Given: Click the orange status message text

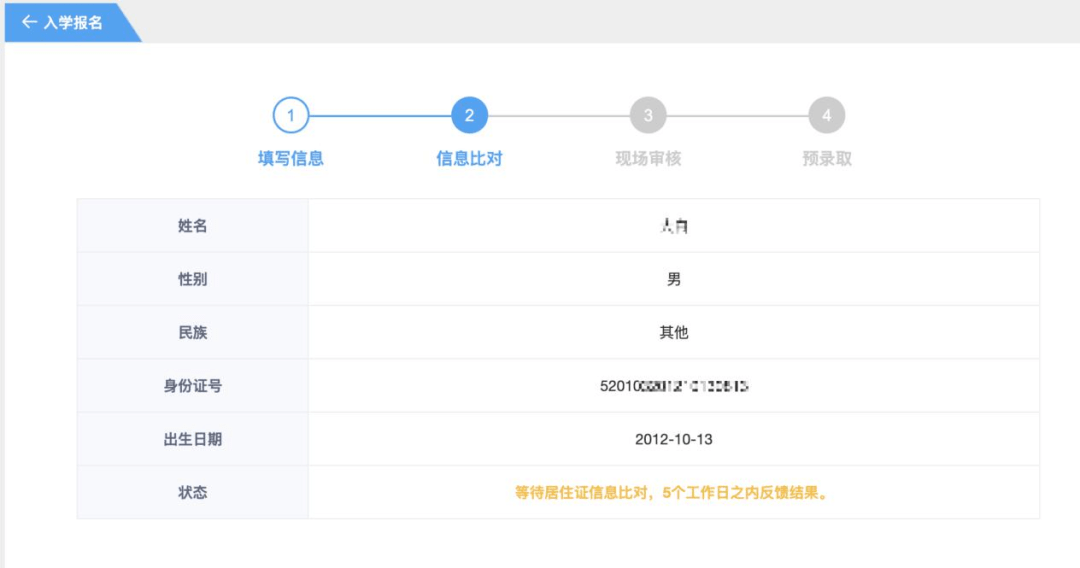Looking at the screenshot, I should click(x=673, y=492).
